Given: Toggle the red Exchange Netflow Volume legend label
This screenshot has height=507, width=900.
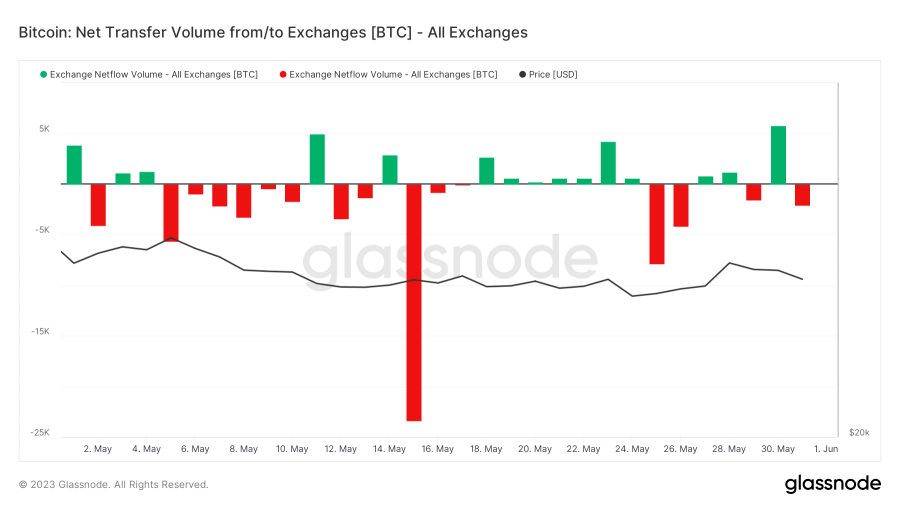Looking at the screenshot, I should click(x=393, y=75).
